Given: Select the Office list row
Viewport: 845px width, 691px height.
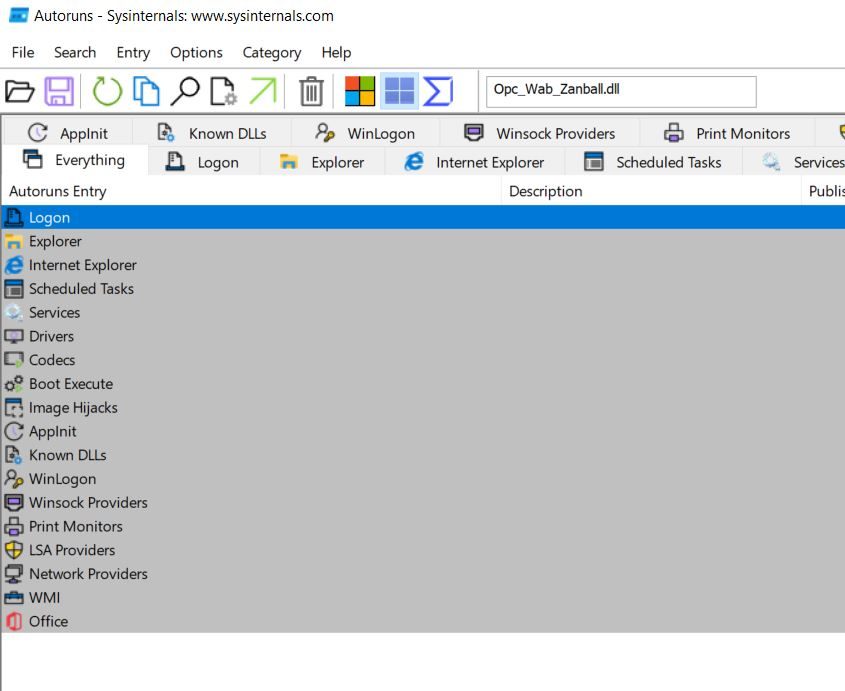Looking at the screenshot, I should point(423,621).
